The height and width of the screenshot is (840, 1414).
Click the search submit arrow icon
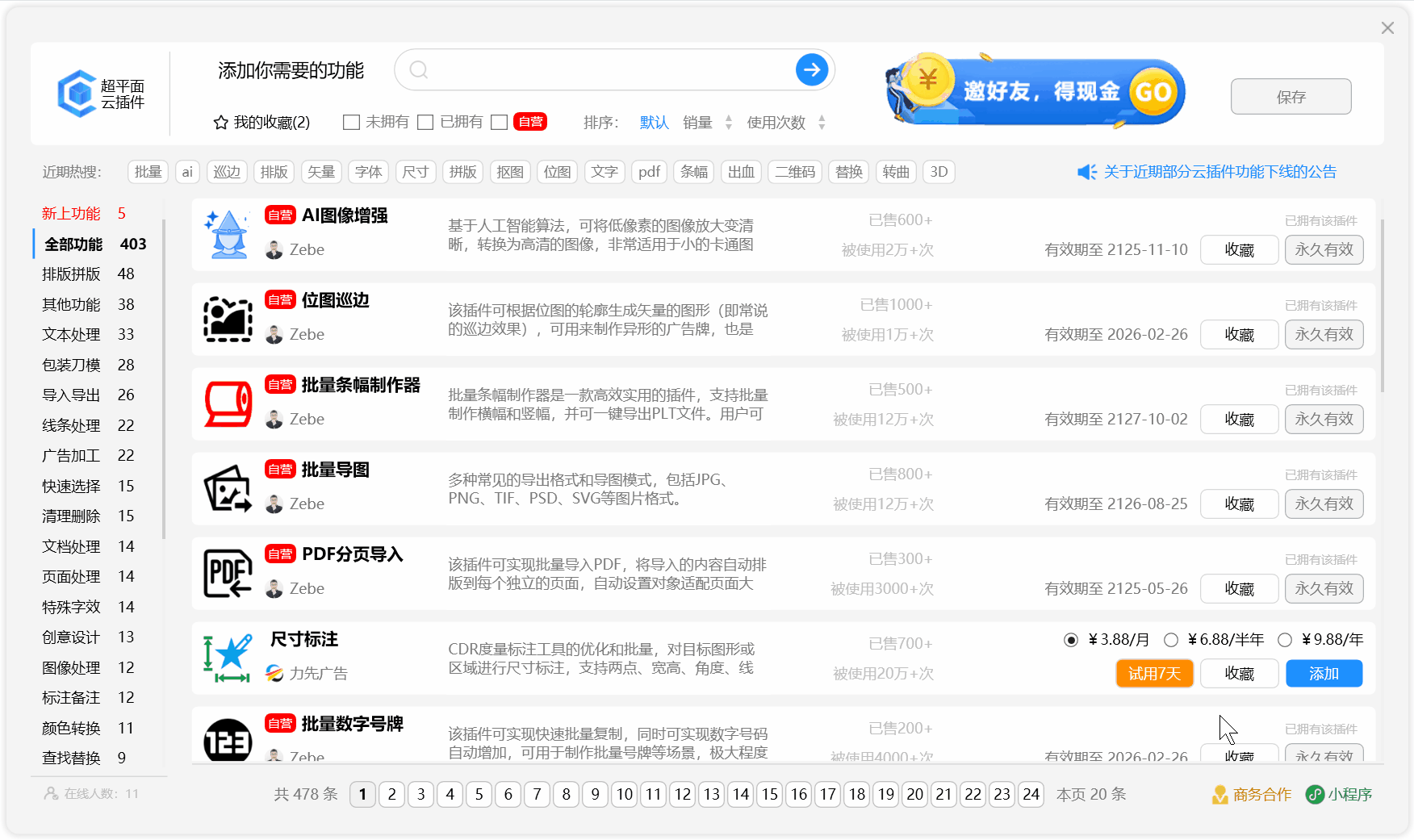pyautogui.click(x=812, y=69)
